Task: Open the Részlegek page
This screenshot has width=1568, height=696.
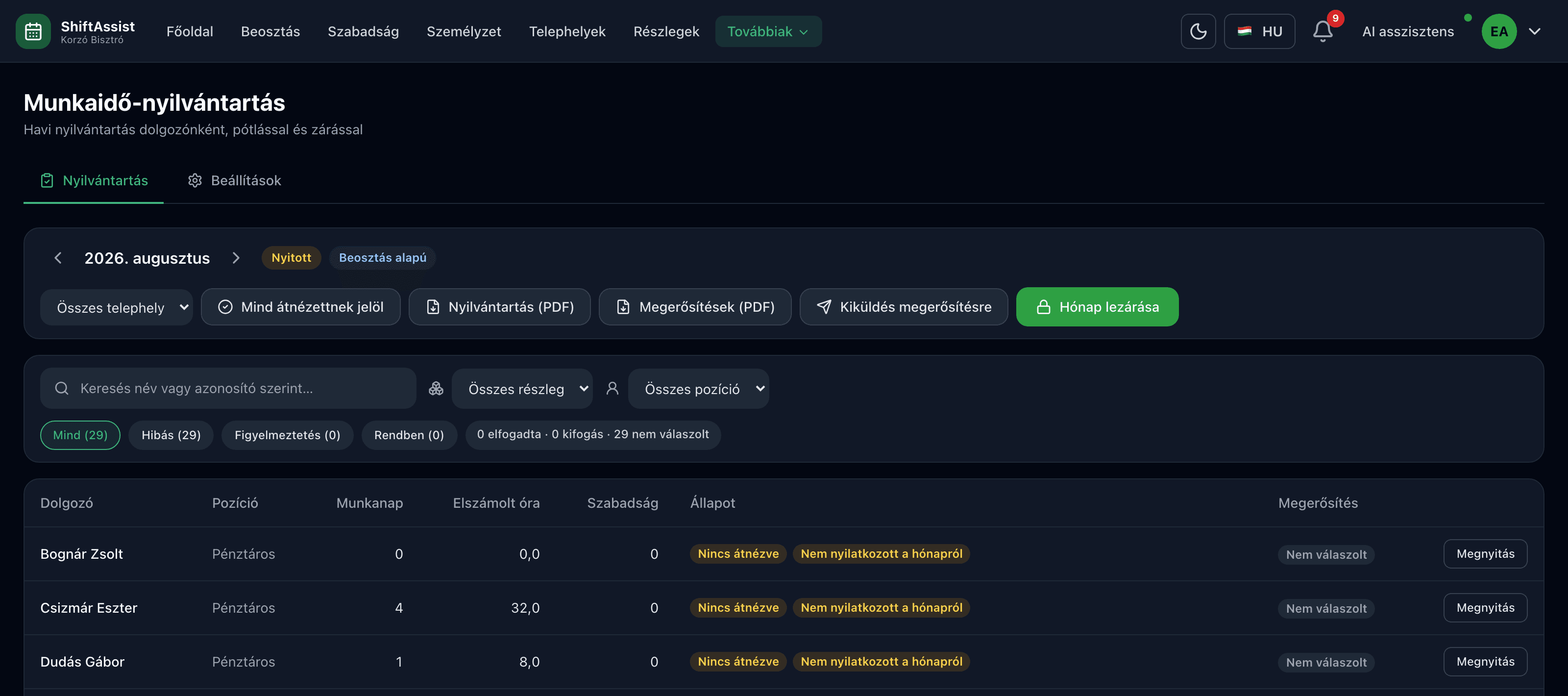Action: [666, 32]
